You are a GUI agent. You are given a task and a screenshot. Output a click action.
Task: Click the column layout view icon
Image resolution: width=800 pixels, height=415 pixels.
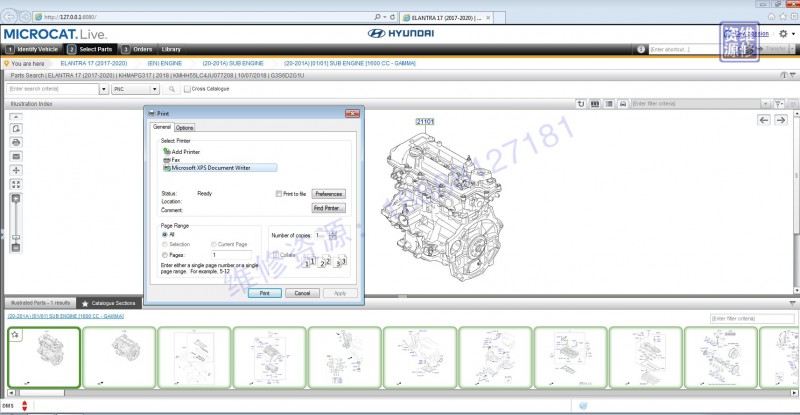[x=595, y=104]
